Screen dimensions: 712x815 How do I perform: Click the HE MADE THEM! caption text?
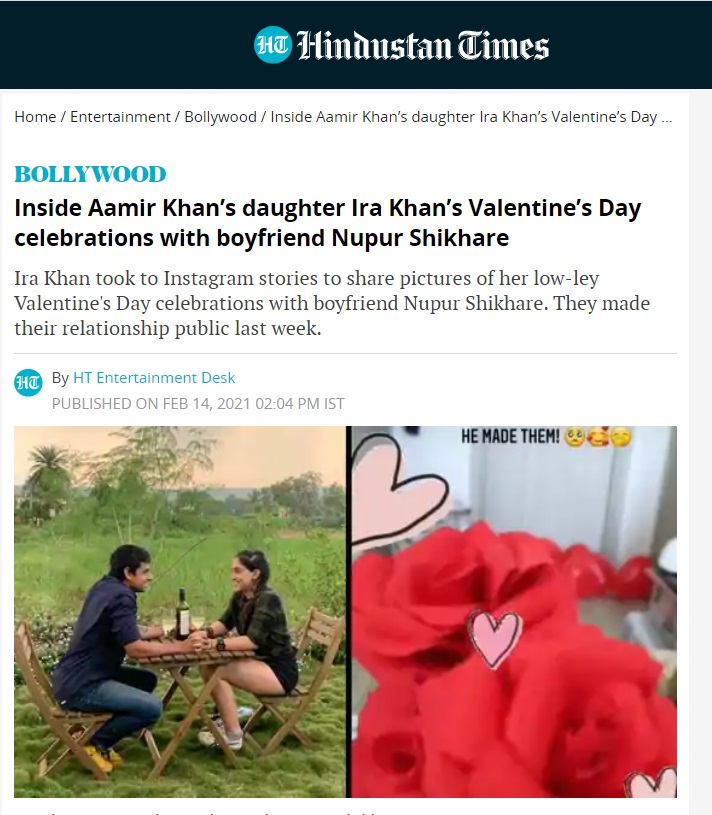tap(510, 436)
